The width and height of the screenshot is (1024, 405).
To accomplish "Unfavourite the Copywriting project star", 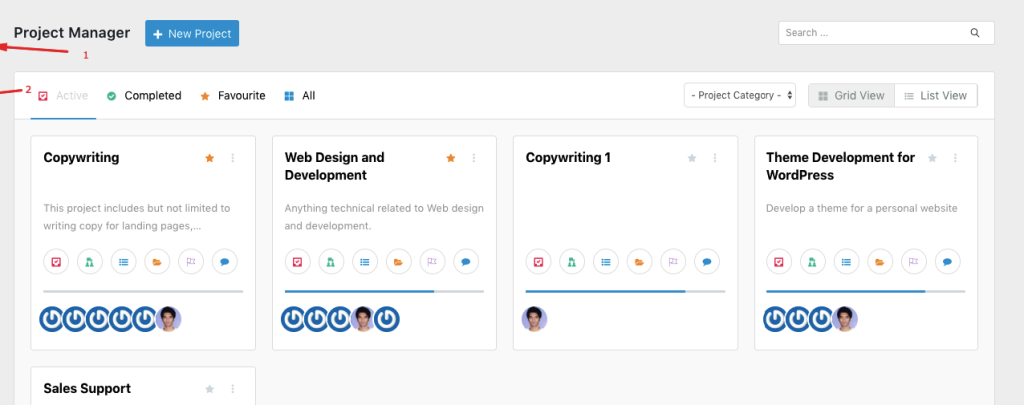I will tap(210, 158).
